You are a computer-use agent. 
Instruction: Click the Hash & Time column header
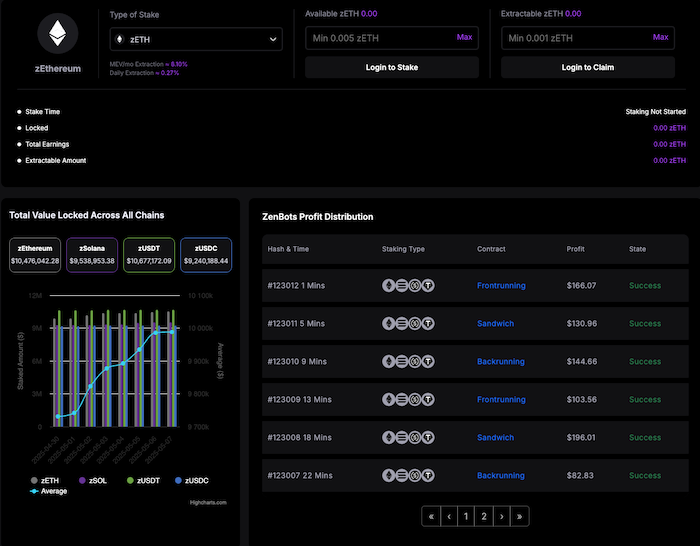tap(288, 249)
